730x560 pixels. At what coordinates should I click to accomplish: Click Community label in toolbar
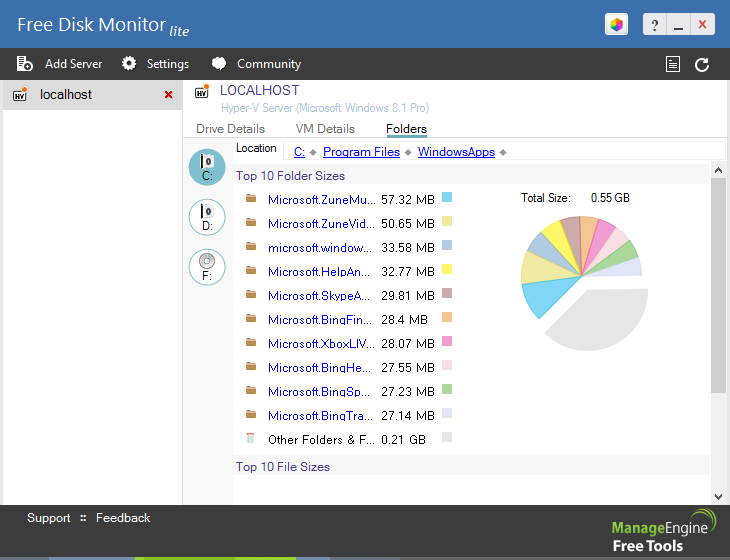click(x=269, y=64)
